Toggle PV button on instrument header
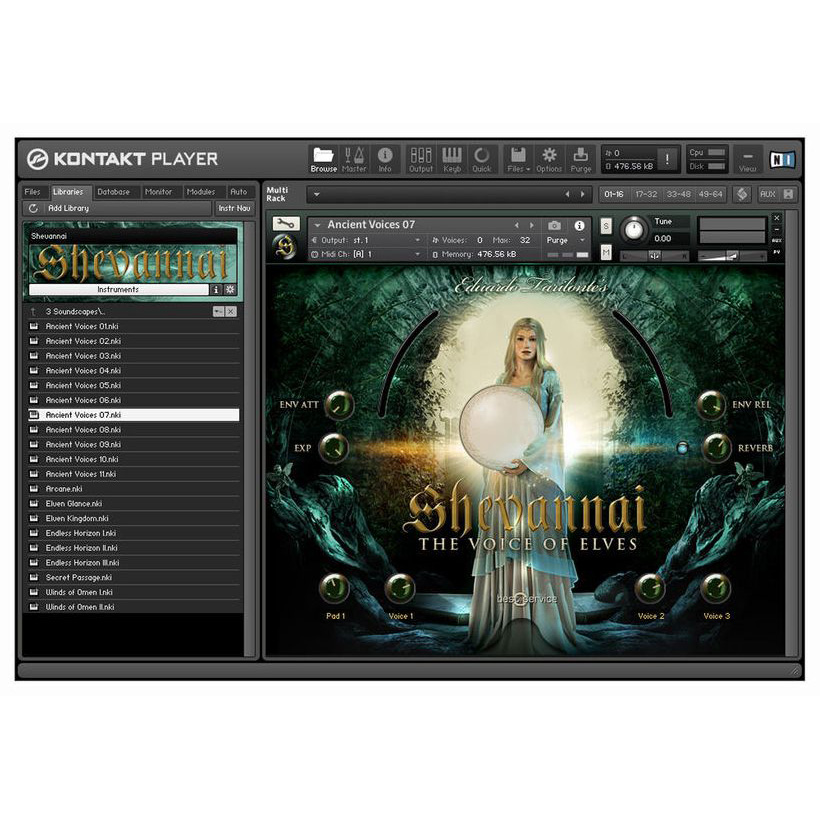820x820 pixels. [777, 253]
